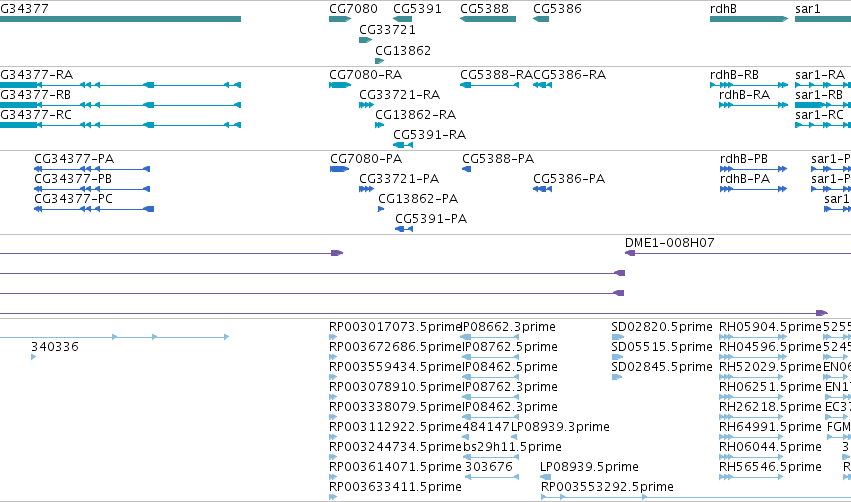Screen dimensions: 851x502
Task: Select protein CG34377-PC
Action: coord(94,209)
